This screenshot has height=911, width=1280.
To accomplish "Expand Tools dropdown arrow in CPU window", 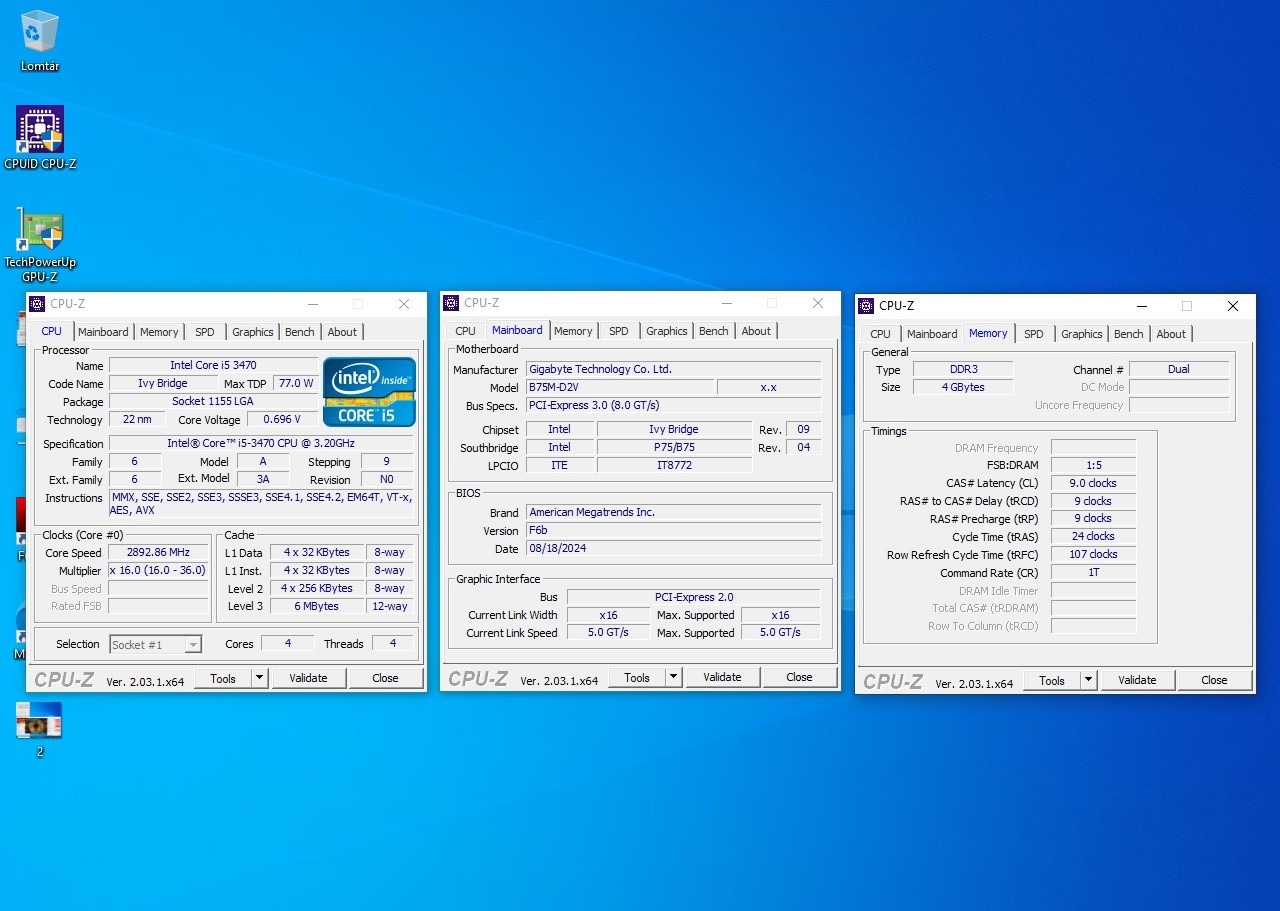I will [259, 678].
